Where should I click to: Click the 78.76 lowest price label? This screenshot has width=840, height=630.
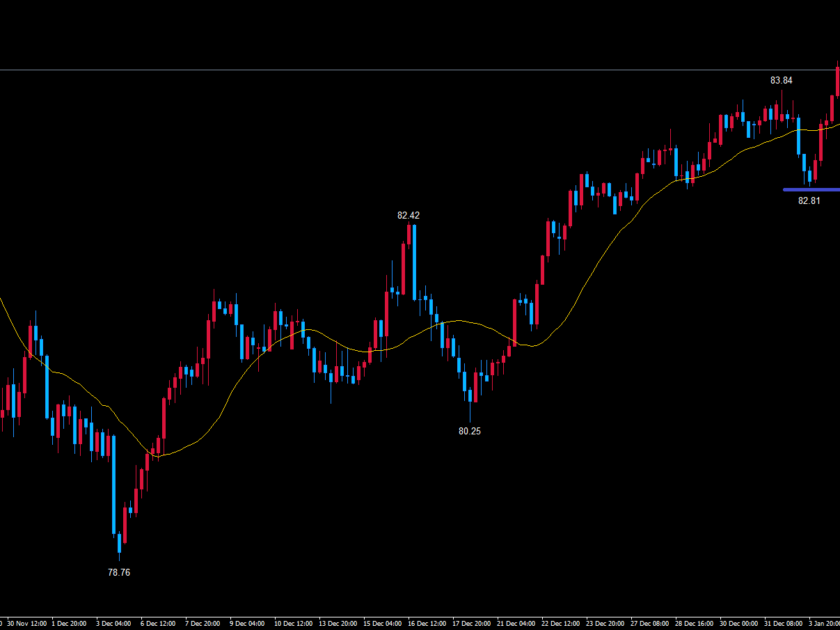tap(119, 573)
